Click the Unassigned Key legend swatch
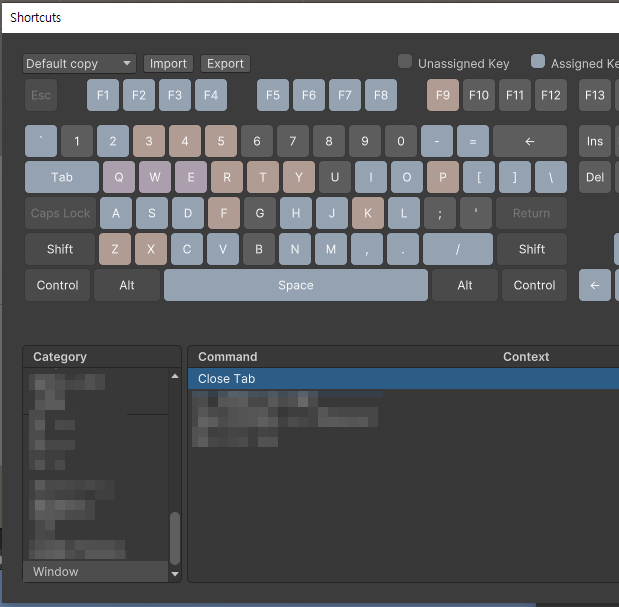 click(405, 62)
